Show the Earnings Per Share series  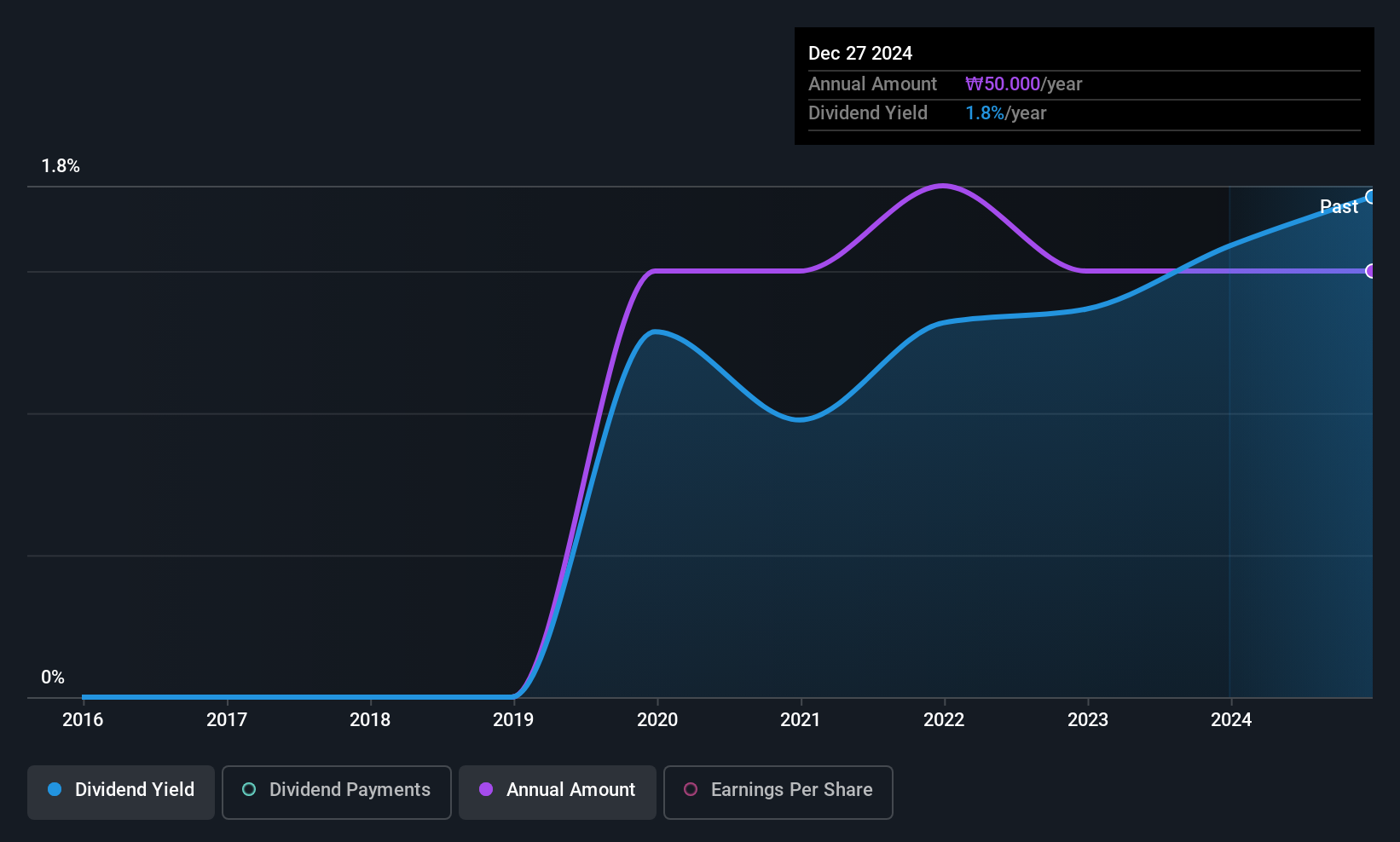point(778,793)
